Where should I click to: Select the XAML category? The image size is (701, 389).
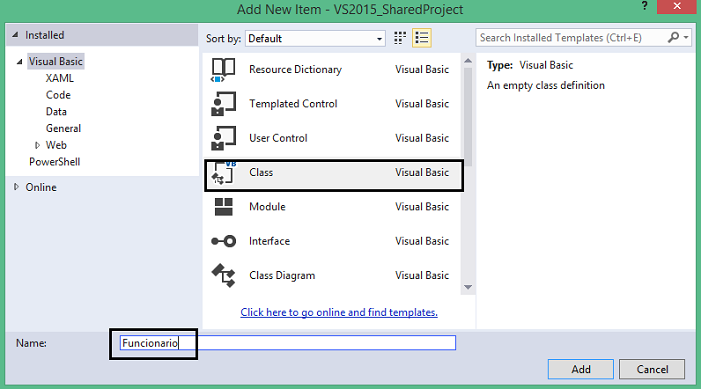point(59,78)
